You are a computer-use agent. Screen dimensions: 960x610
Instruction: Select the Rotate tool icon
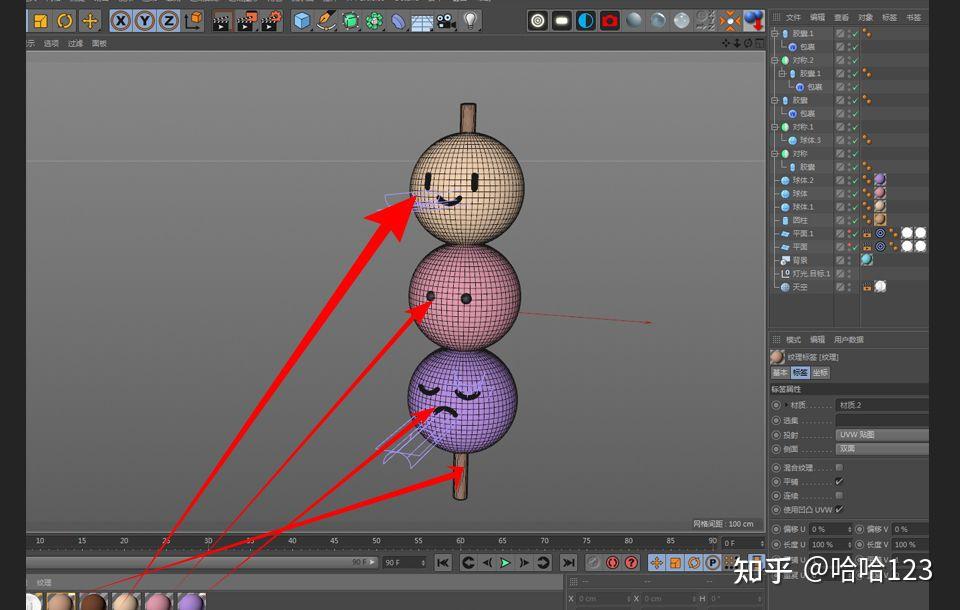65,21
